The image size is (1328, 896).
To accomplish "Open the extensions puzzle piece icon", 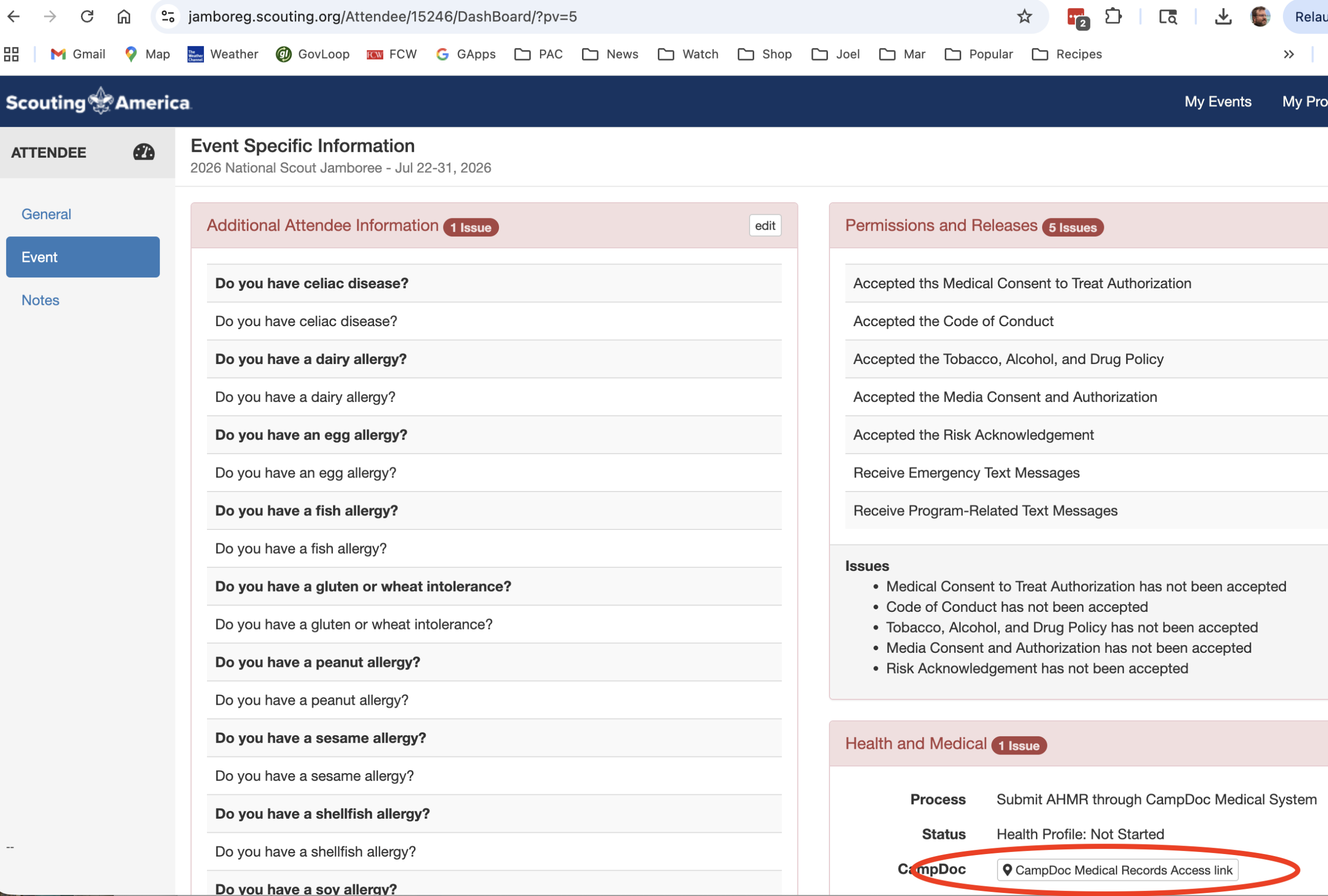I will point(1113,17).
